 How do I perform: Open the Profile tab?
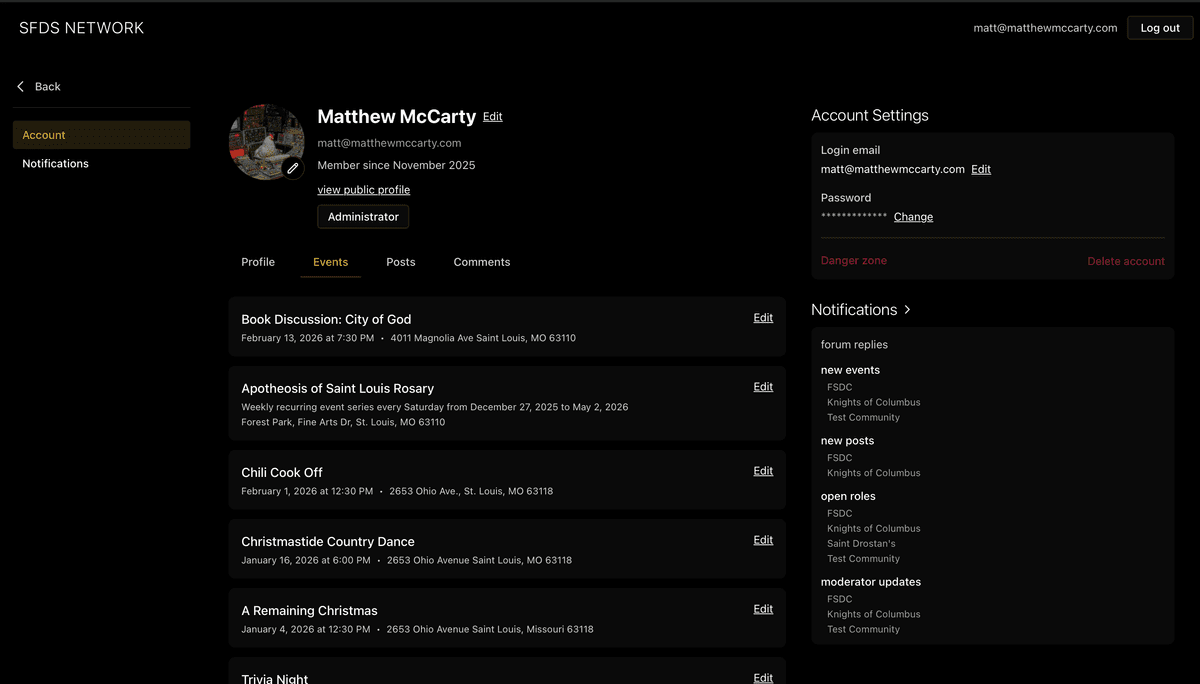(x=258, y=262)
